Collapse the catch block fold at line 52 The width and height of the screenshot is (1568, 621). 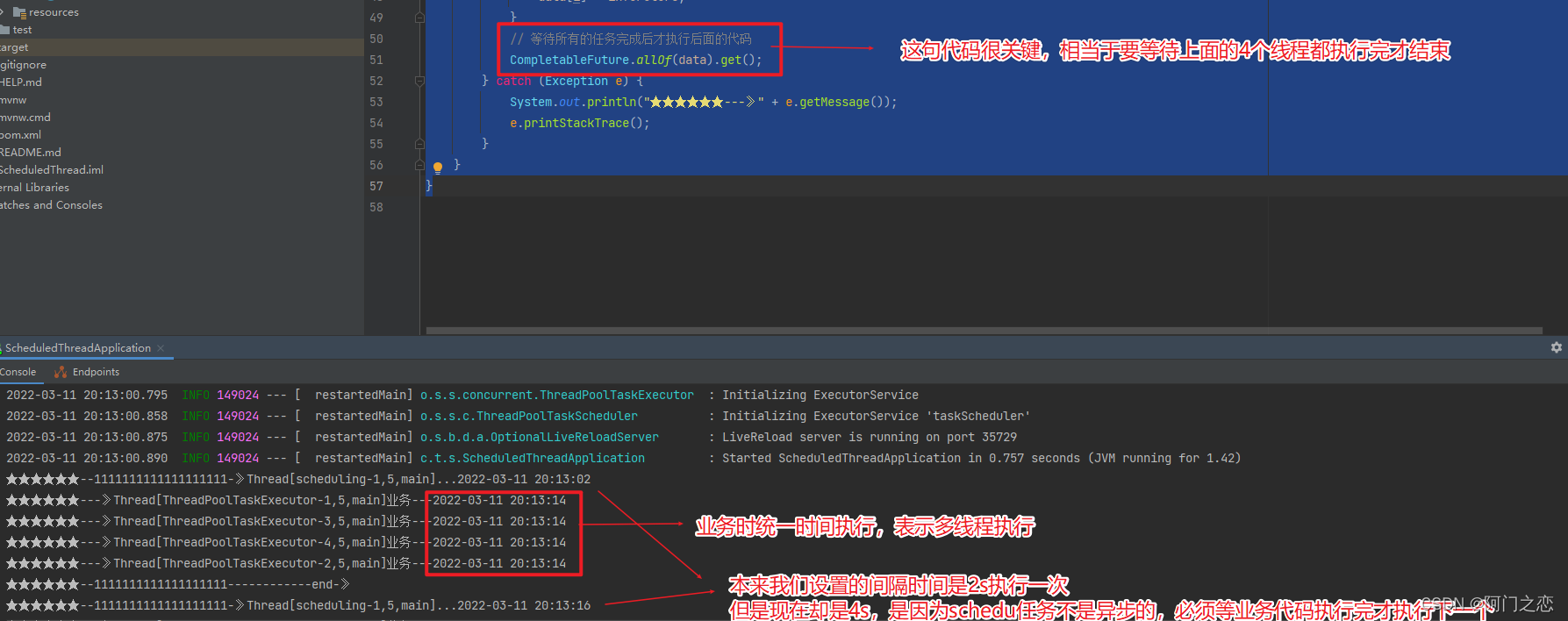pyautogui.click(x=419, y=81)
